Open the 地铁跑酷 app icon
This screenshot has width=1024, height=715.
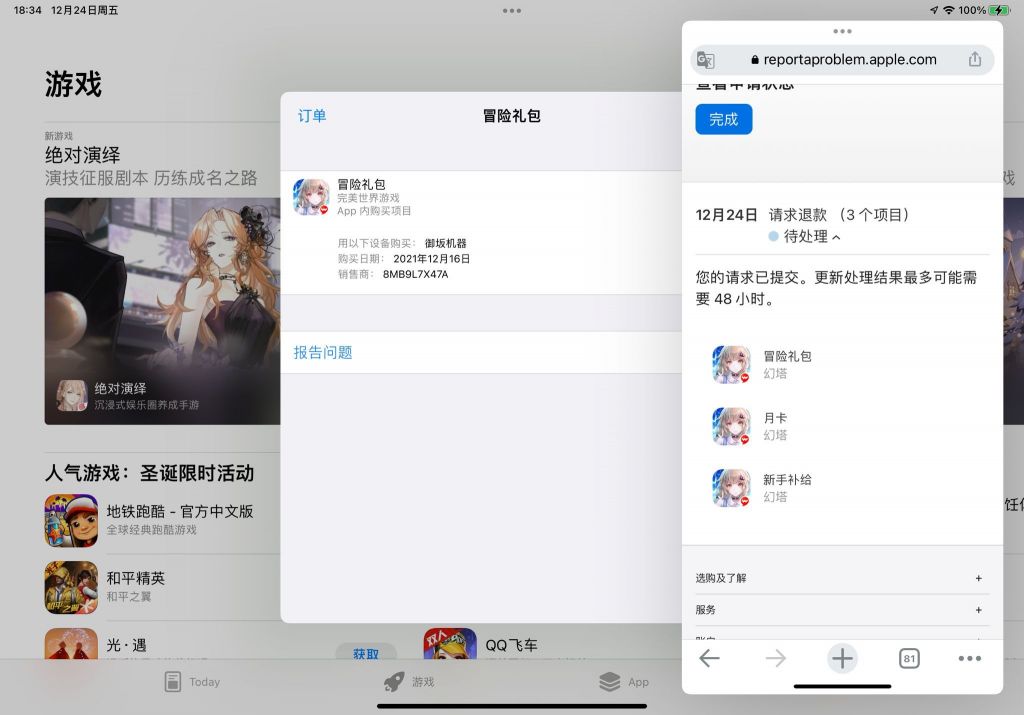(x=71, y=521)
